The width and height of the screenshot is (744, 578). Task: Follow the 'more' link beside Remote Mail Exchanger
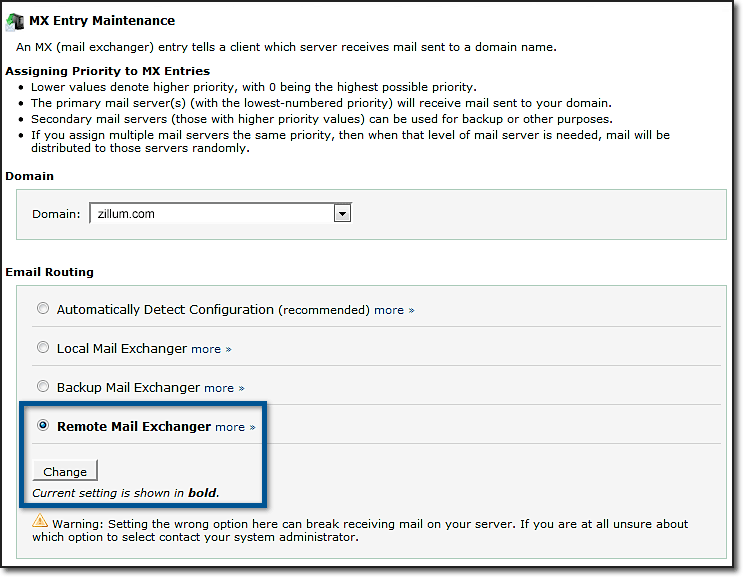click(x=234, y=427)
